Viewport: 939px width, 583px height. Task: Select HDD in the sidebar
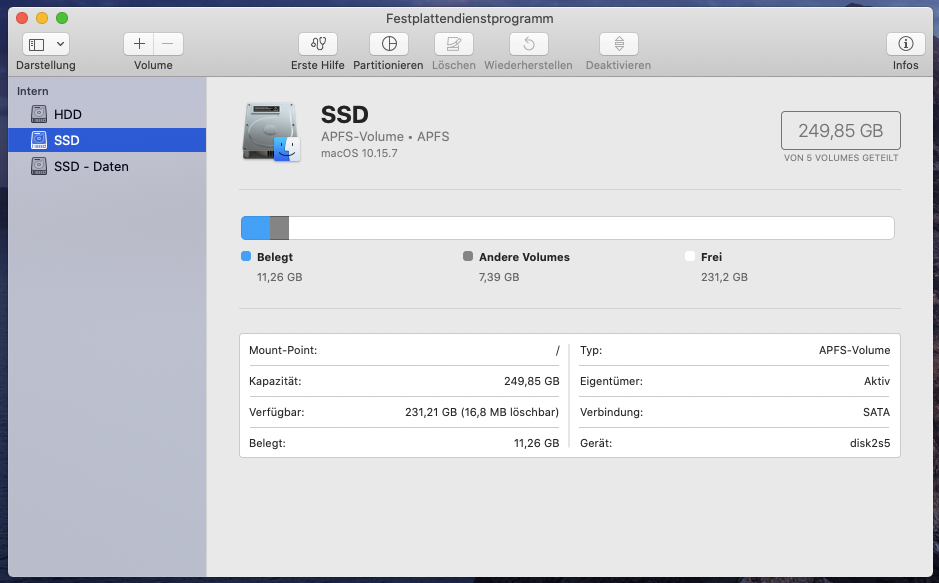point(68,115)
